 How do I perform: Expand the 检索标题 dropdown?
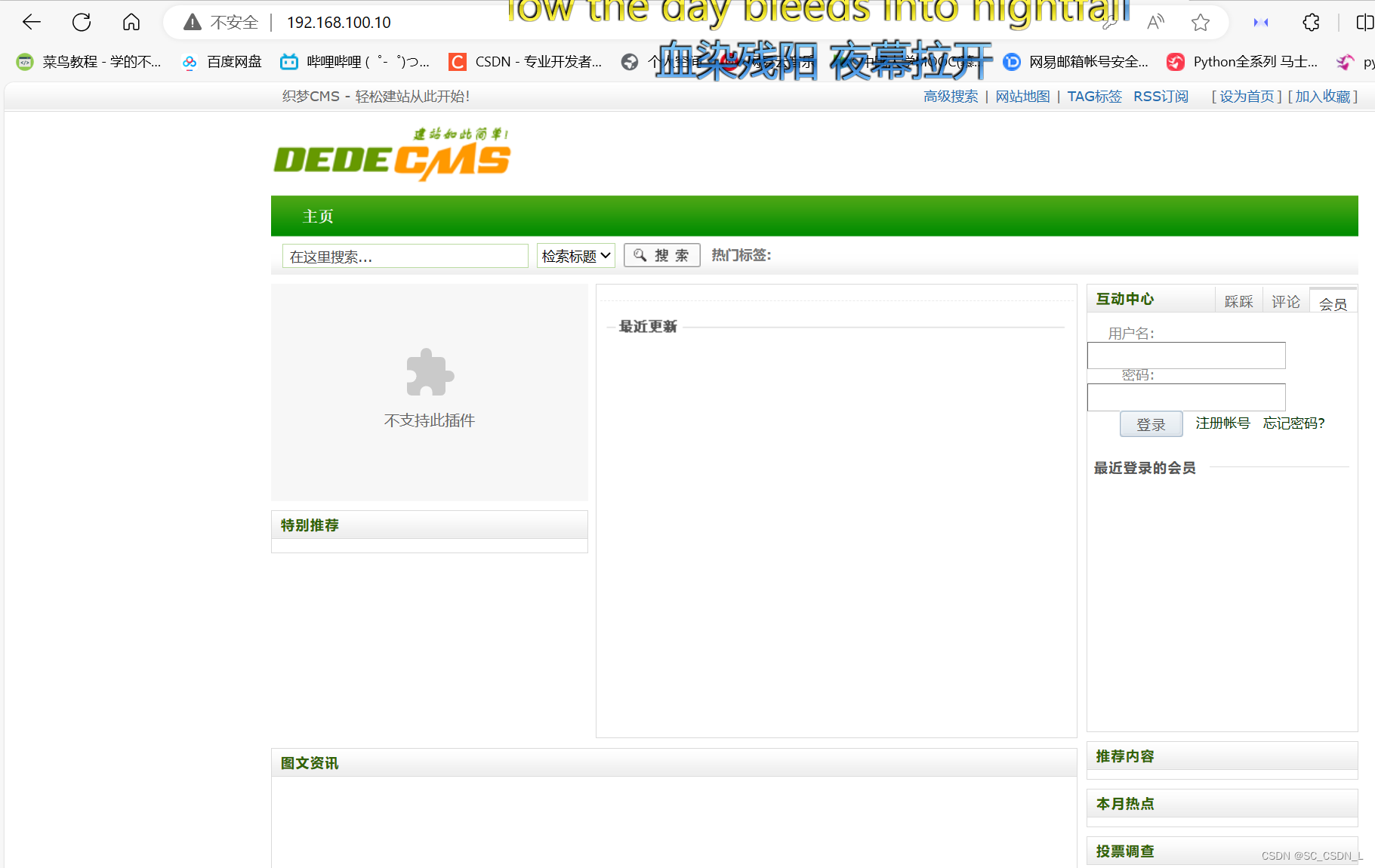[576, 256]
